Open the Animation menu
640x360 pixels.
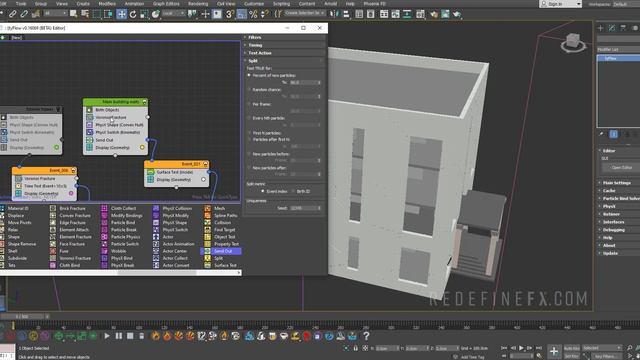134,4
